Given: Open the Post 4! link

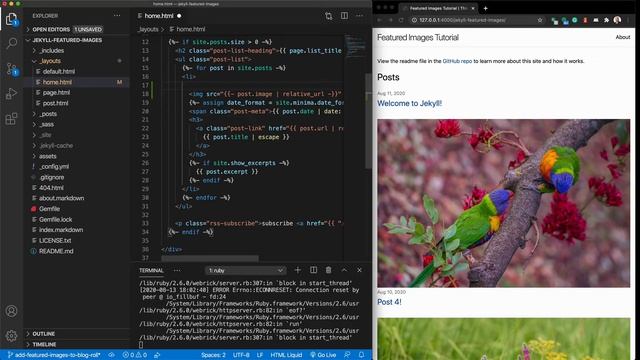Looking at the screenshot, I should 389,302.
